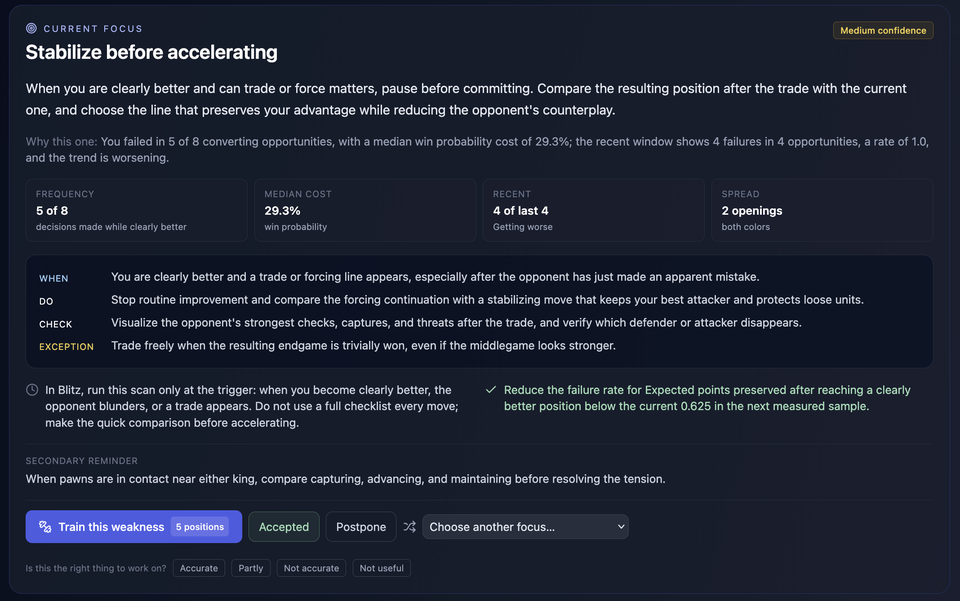Click the Medium confidence badge

[883, 30]
